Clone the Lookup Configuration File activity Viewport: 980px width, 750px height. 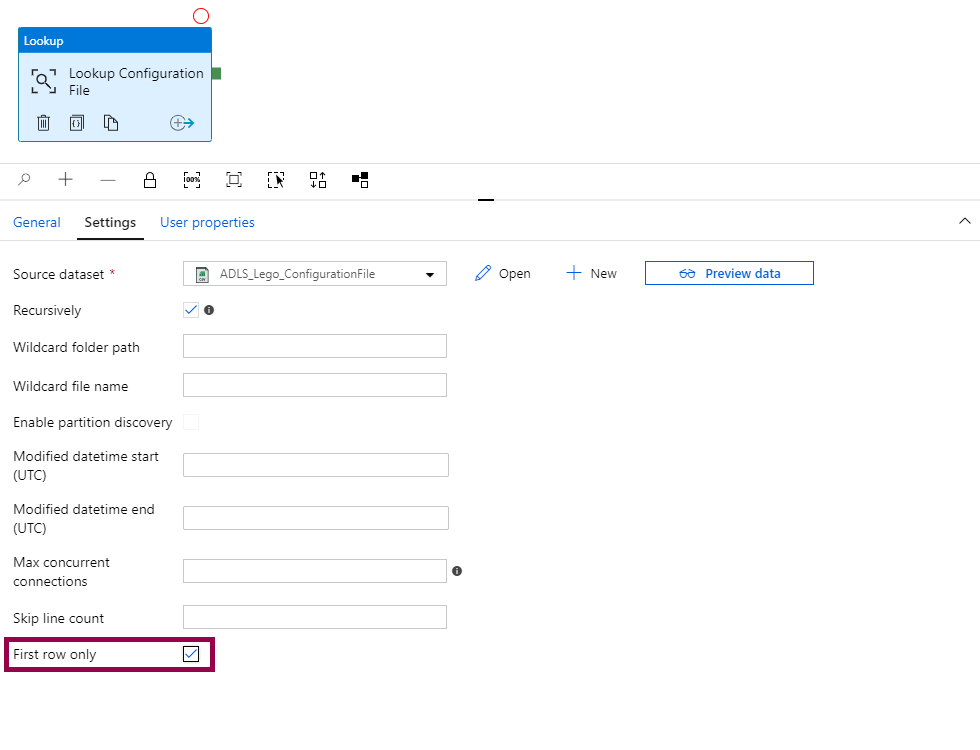pyautogui.click(x=111, y=123)
